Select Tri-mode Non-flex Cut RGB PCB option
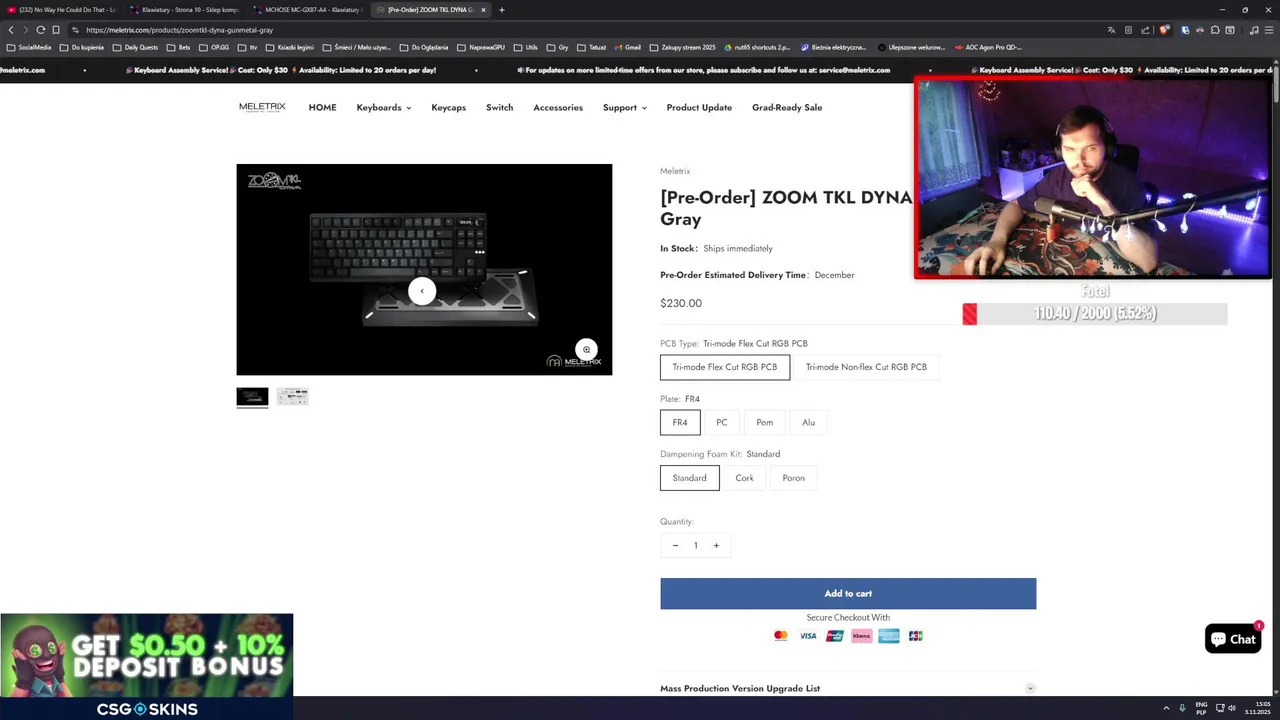This screenshot has height=720, width=1280. pyautogui.click(x=866, y=367)
